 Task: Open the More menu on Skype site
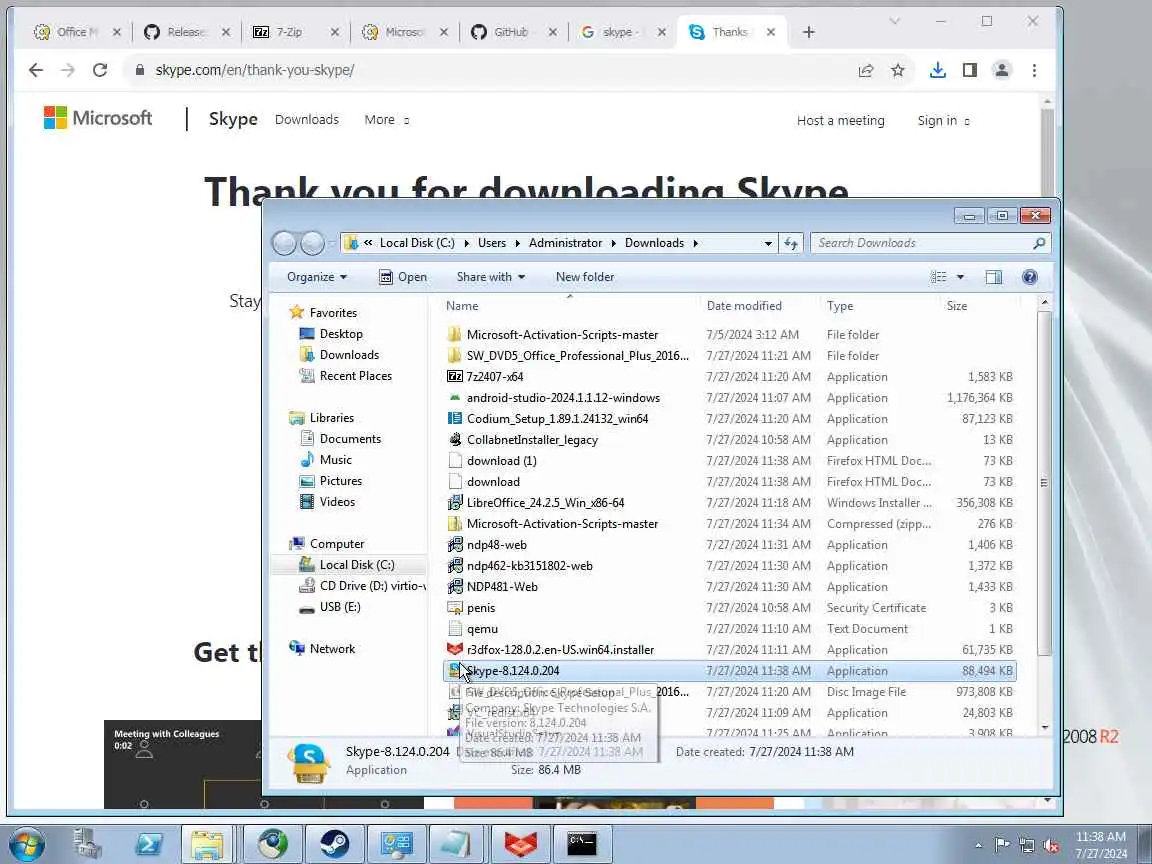[386, 120]
